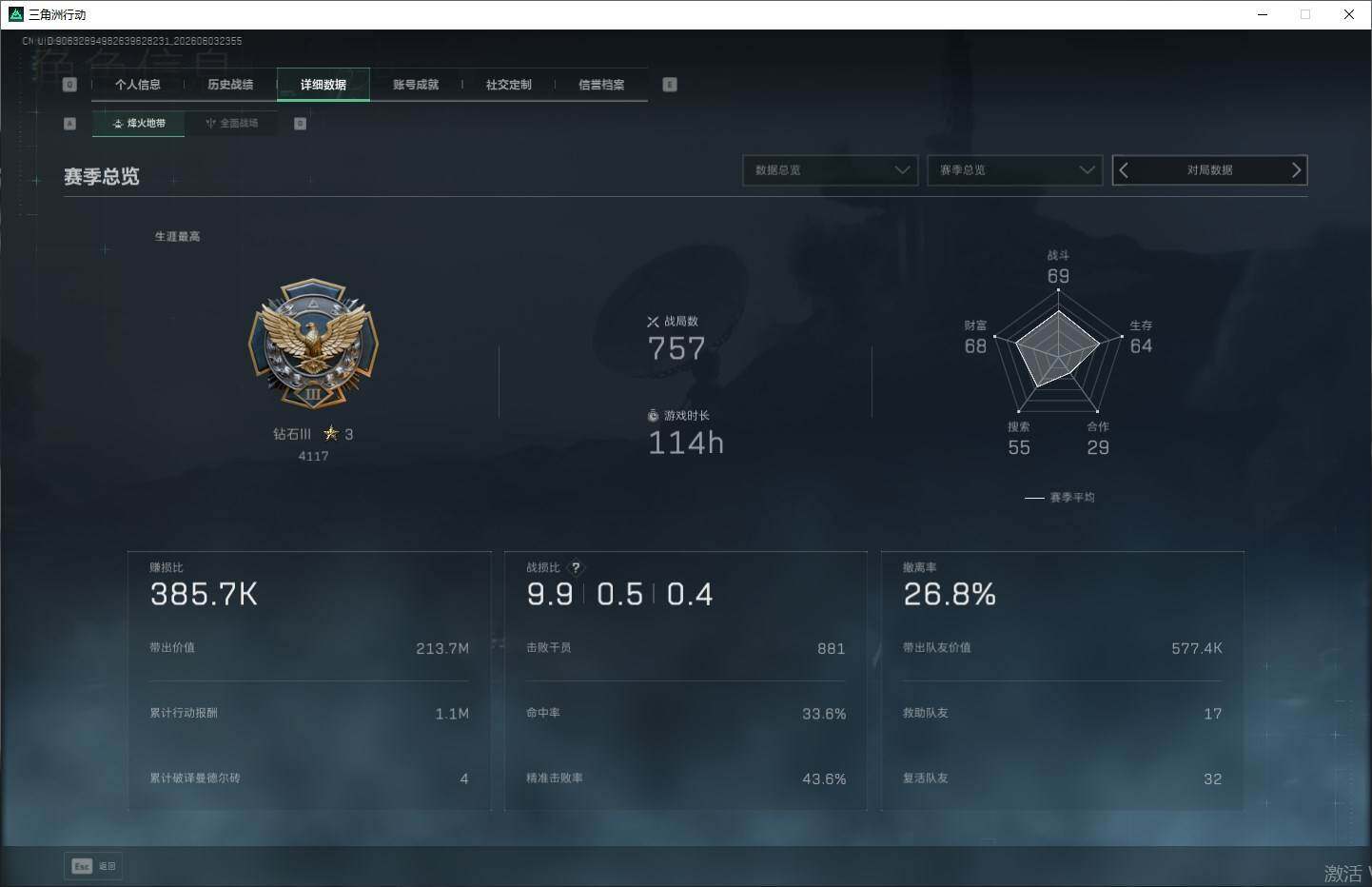Click the 带出队友价值 577.4K row
This screenshot has width=1372, height=887.
[1063, 648]
